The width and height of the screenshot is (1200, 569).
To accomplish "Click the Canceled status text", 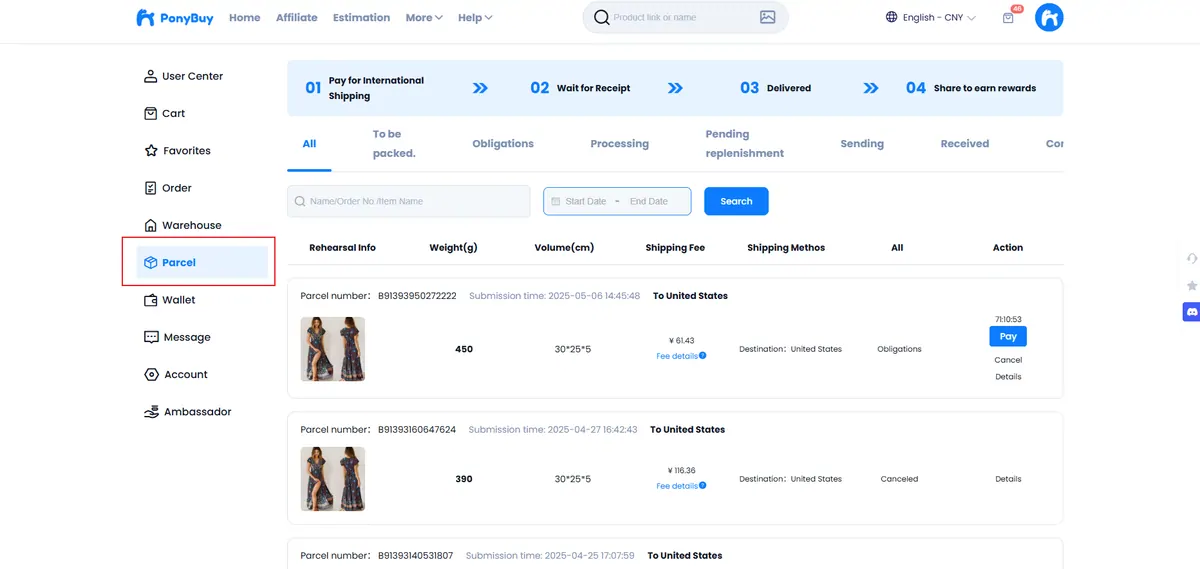I will pos(899,479).
